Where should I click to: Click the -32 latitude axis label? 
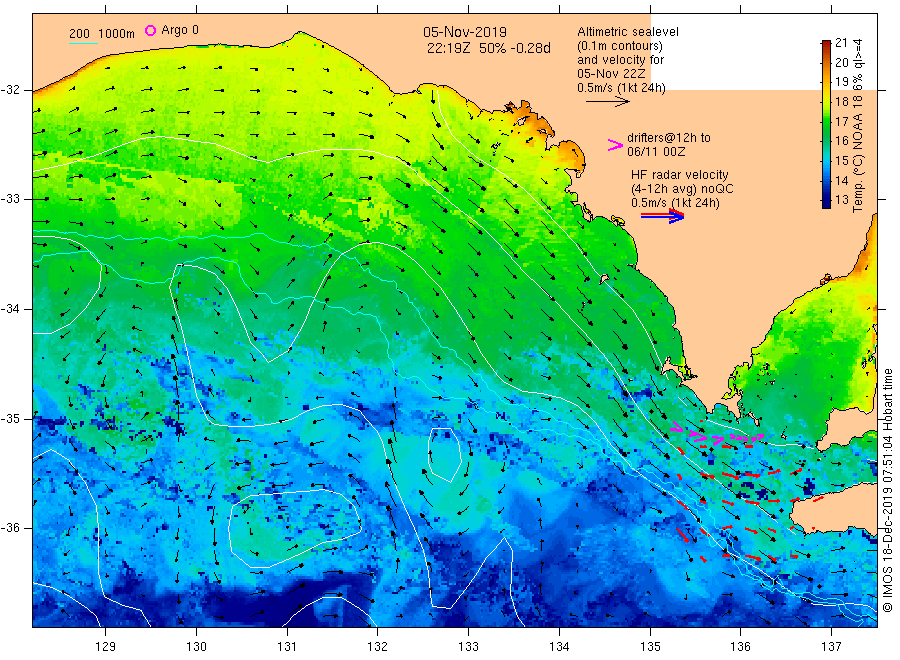pos(10,90)
